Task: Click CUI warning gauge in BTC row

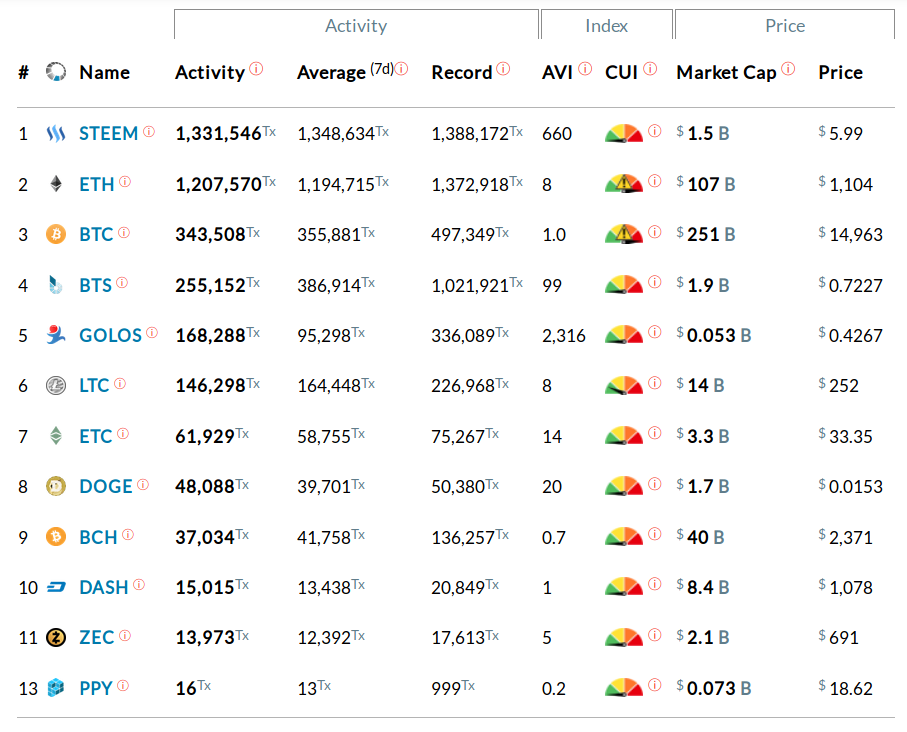Action: 624,234
